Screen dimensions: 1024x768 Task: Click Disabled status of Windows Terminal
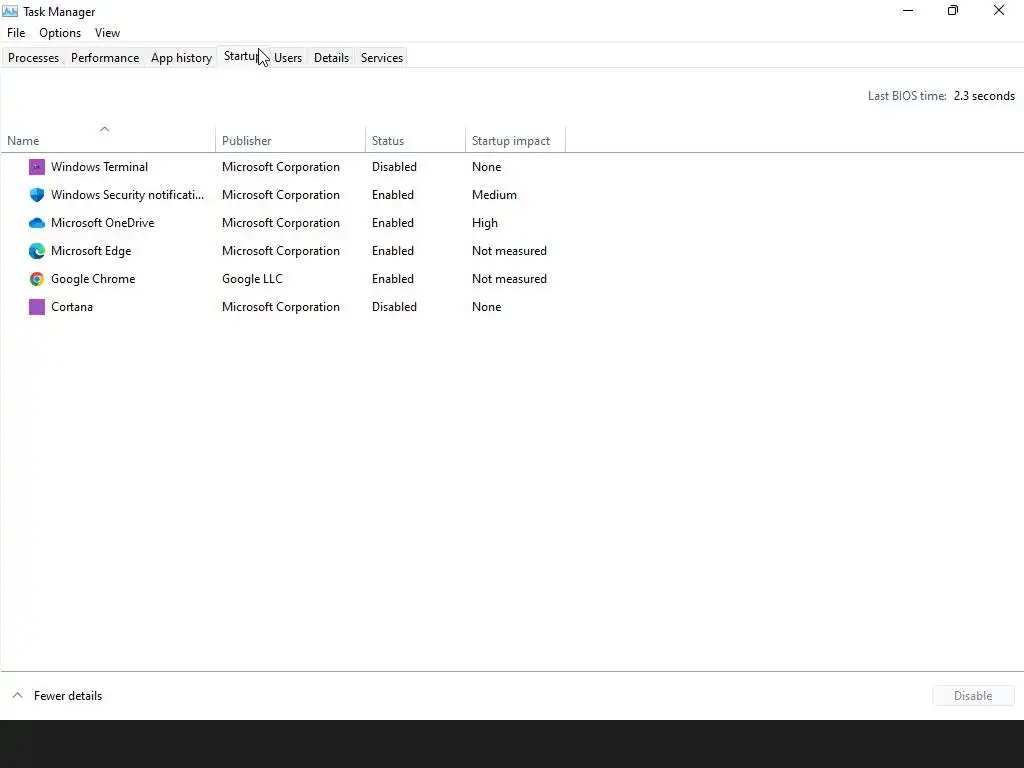pos(394,167)
